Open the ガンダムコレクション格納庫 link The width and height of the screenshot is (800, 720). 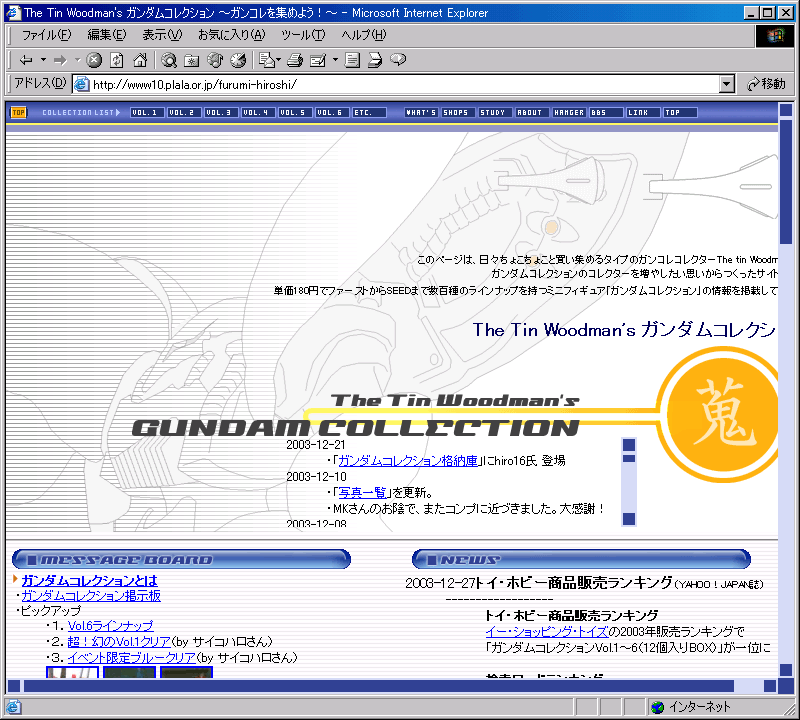408,461
